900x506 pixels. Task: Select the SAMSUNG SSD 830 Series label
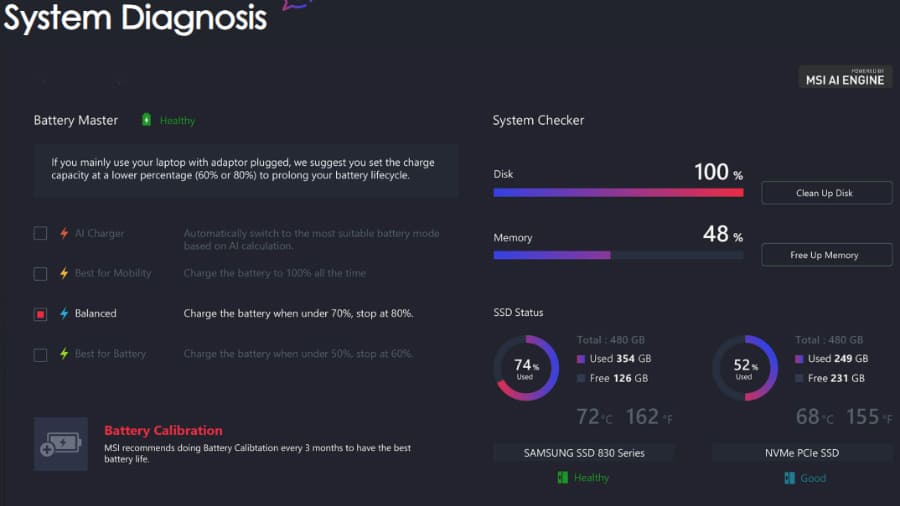[x=584, y=453]
